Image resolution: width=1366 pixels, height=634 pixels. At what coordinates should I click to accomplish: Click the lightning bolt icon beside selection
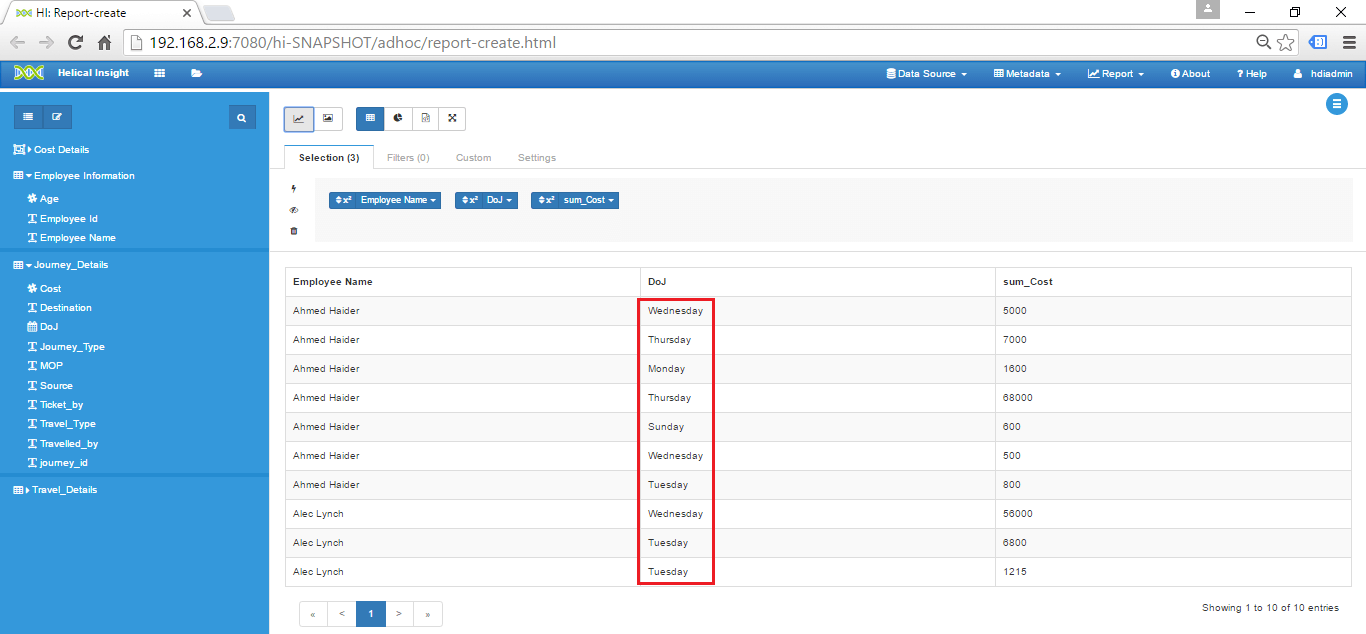coord(294,188)
